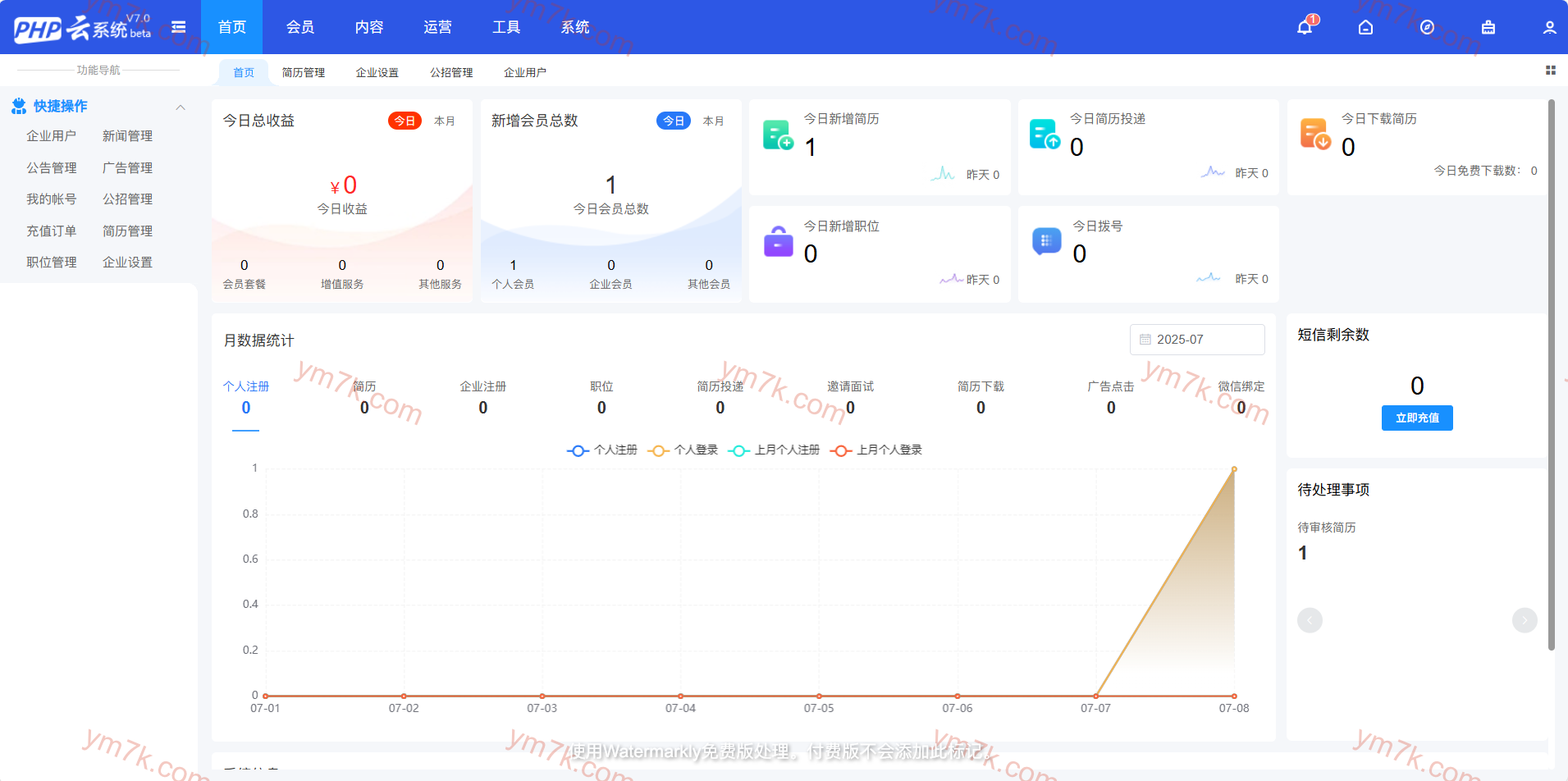
Task: Open the user profile icon
Action: [x=1549, y=27]
